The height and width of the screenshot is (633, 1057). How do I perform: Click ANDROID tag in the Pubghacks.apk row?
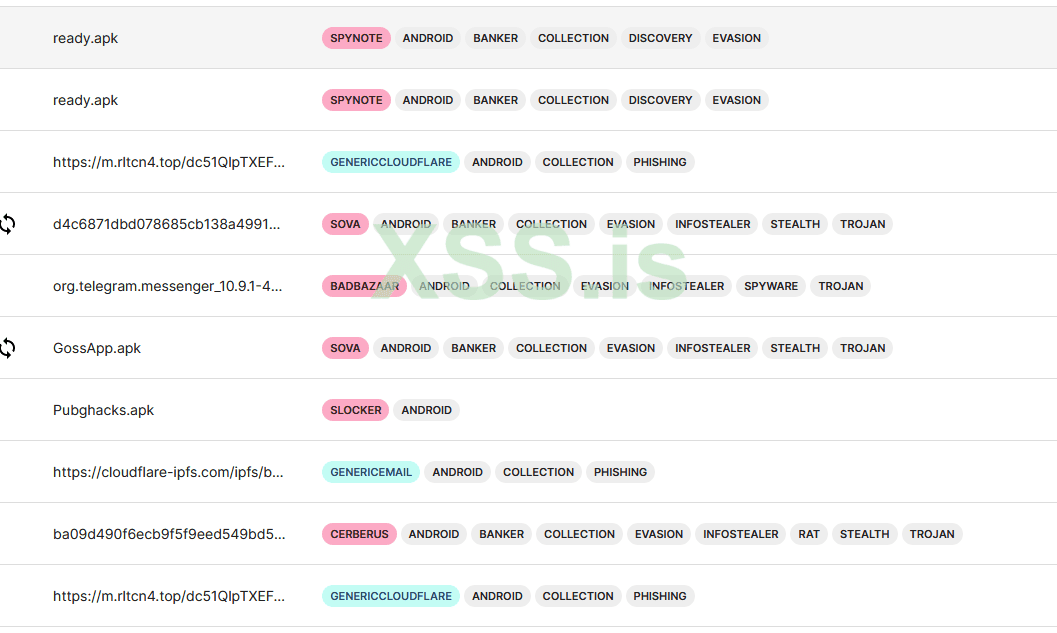(x=427, y=410)
